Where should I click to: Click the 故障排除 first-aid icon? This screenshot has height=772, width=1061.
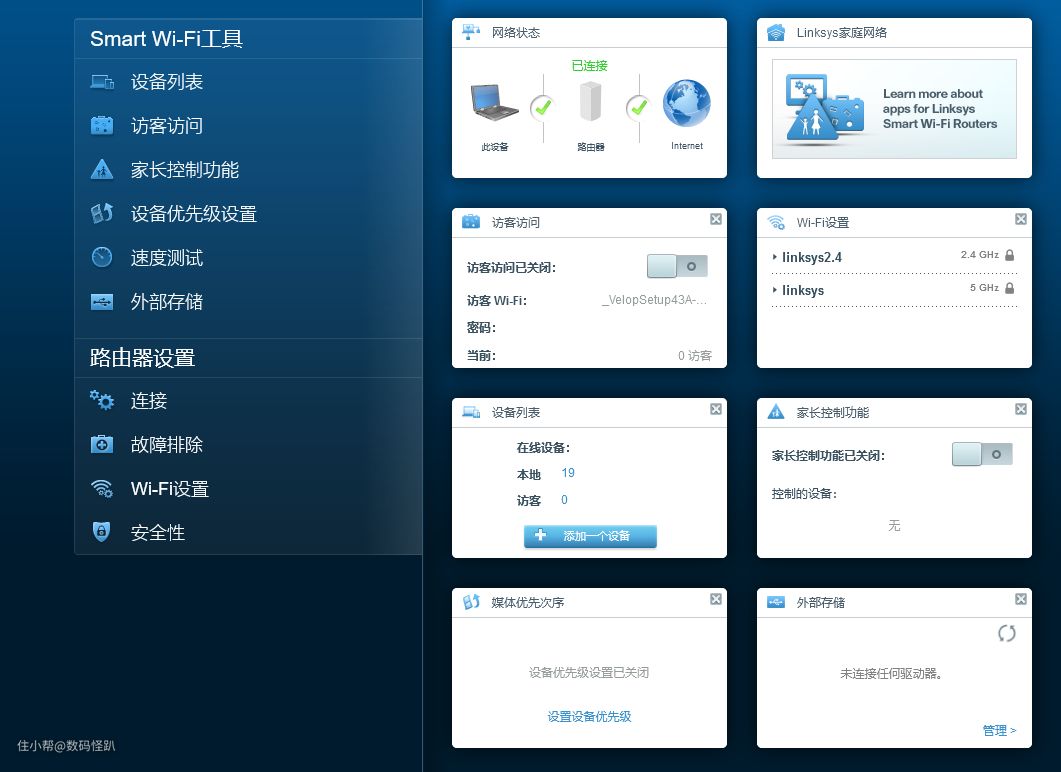tap(102, 445)
